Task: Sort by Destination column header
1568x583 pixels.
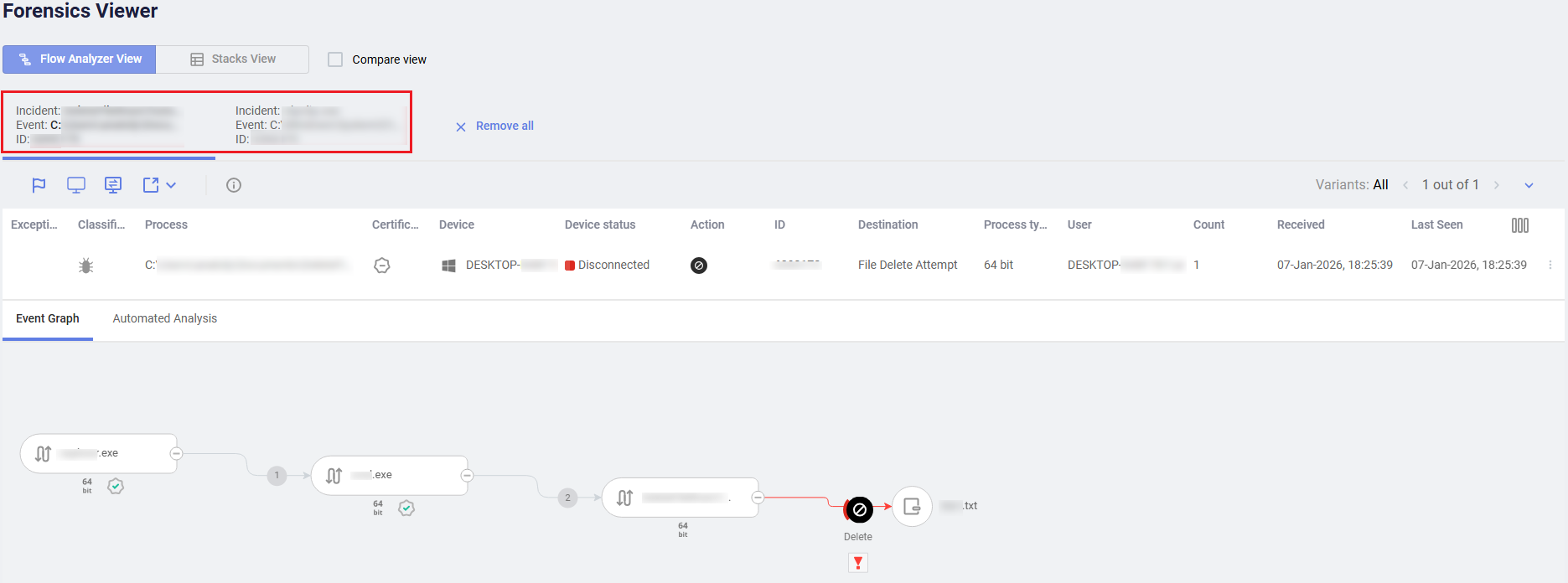Action: point(888,224)
